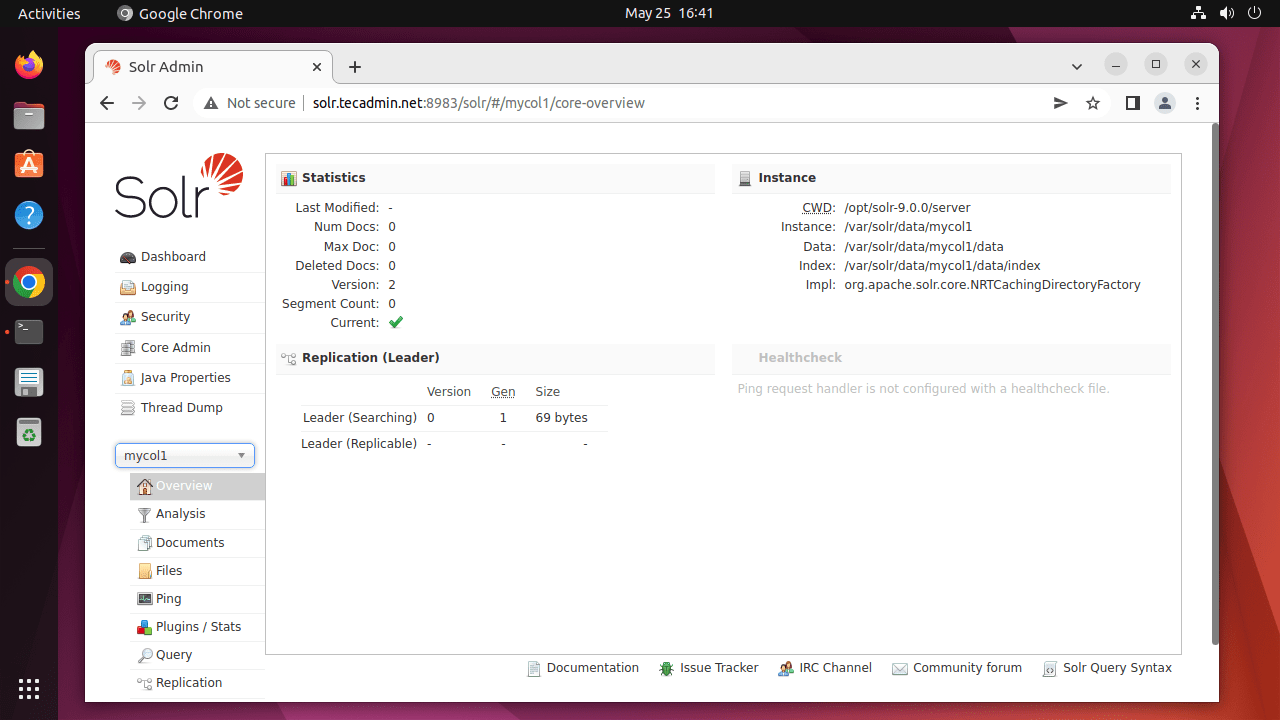
Task: Open the Replication section for mycol1
Action: [188, 682]
